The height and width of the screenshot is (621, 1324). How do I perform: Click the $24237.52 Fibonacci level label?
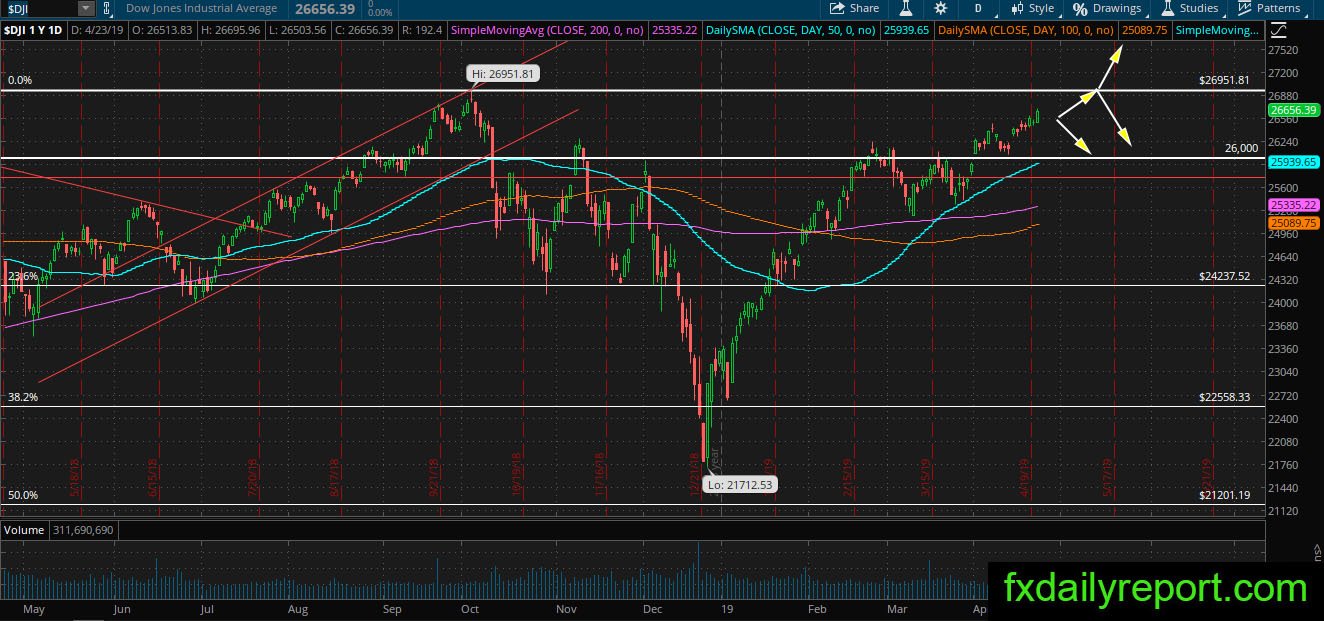click(x=1225, y=276)
